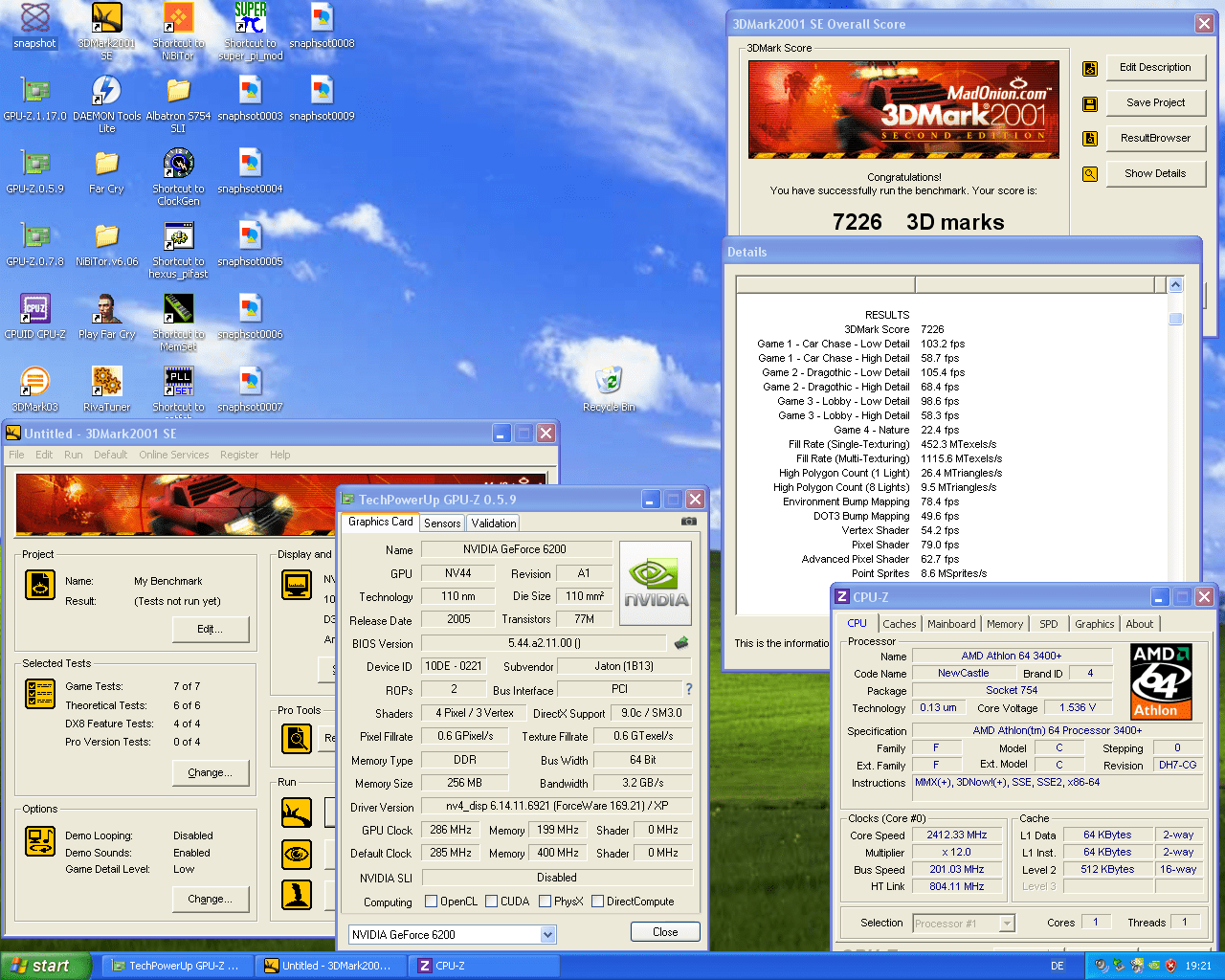
Task: Launch DAEMON Tools Lite shortcut
Action: pos(106,104)
